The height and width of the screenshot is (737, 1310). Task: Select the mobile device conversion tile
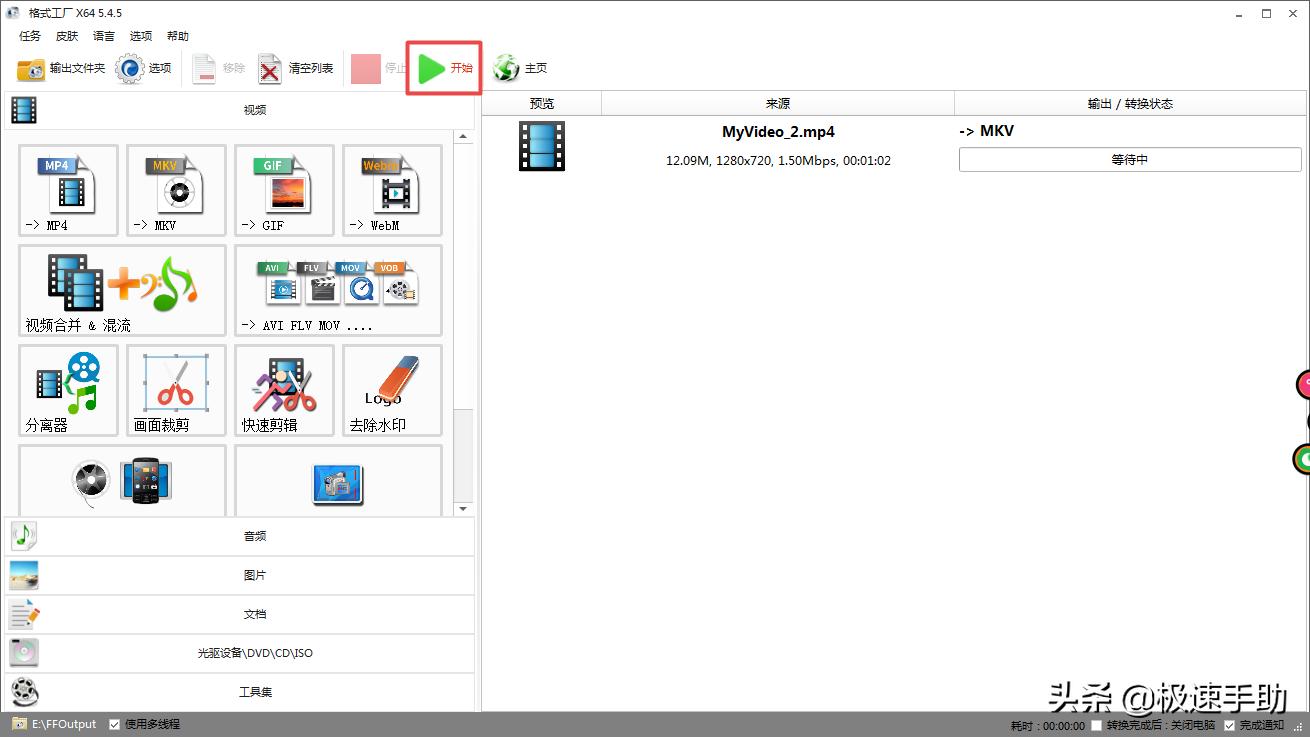tap(122, 481)
